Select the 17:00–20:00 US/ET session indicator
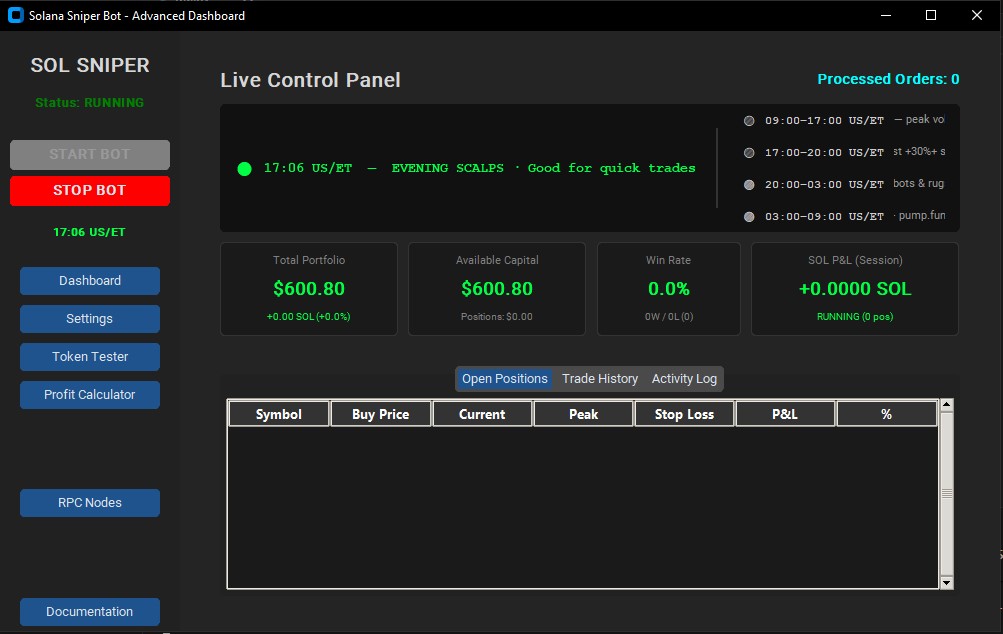Viewport: 1003px width, 634px height. (x=748, y=152)
